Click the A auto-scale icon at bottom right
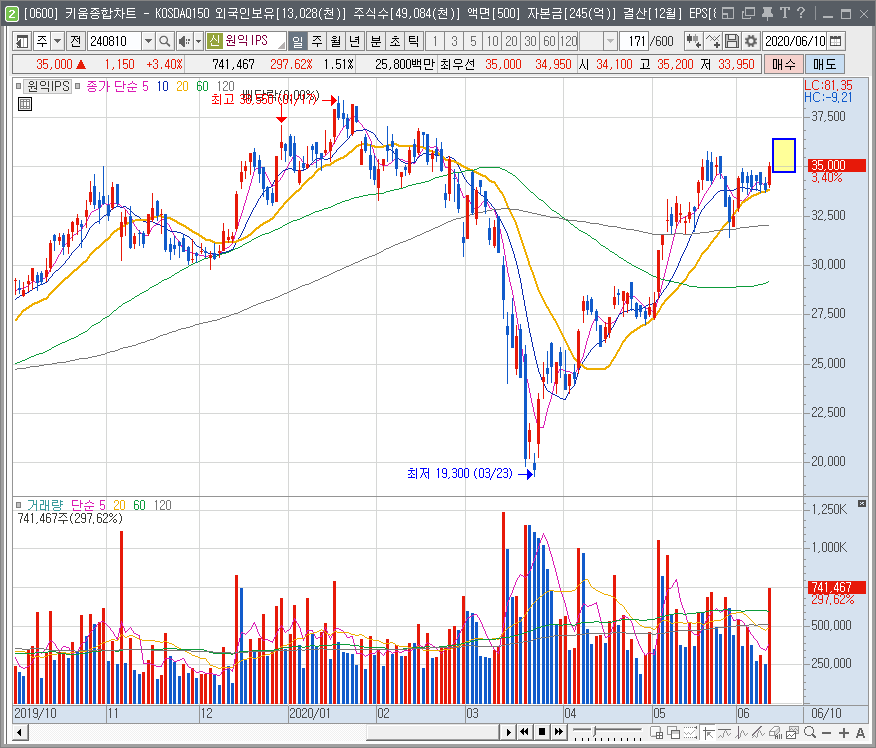This screenshot has height=748, width=876. click(x=860, y=732)
